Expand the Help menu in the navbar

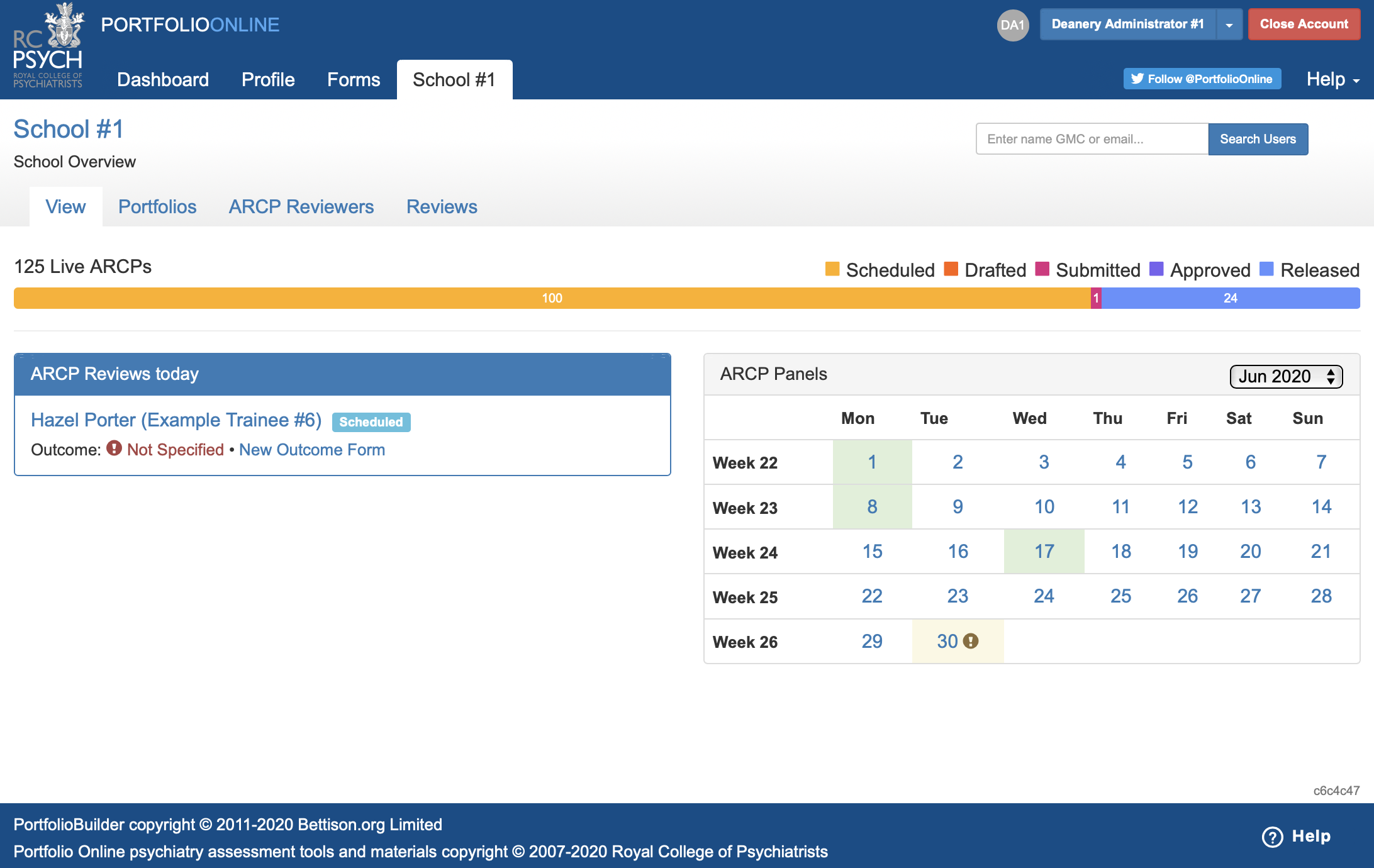tap(1332, 79)
